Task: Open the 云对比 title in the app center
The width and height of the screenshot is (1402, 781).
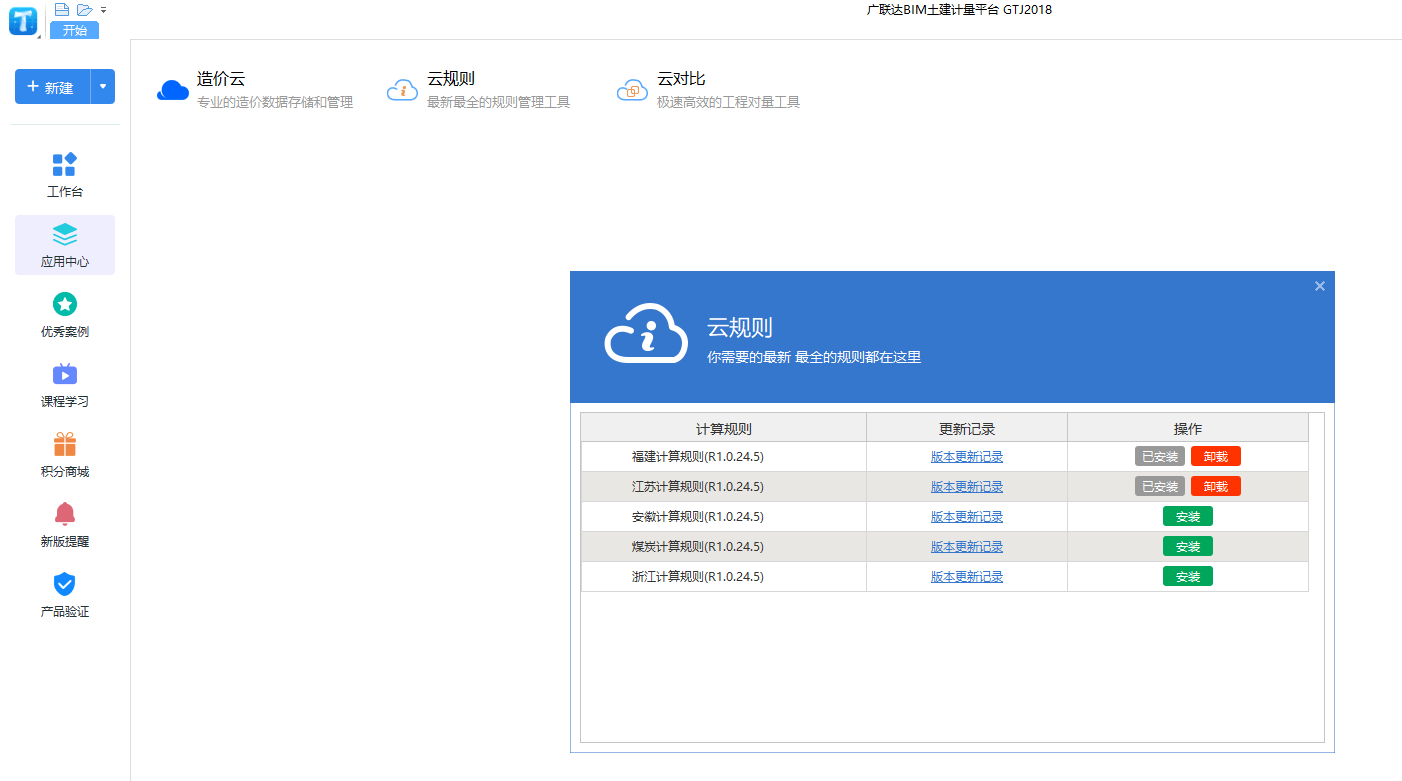Action: (681, 79)
